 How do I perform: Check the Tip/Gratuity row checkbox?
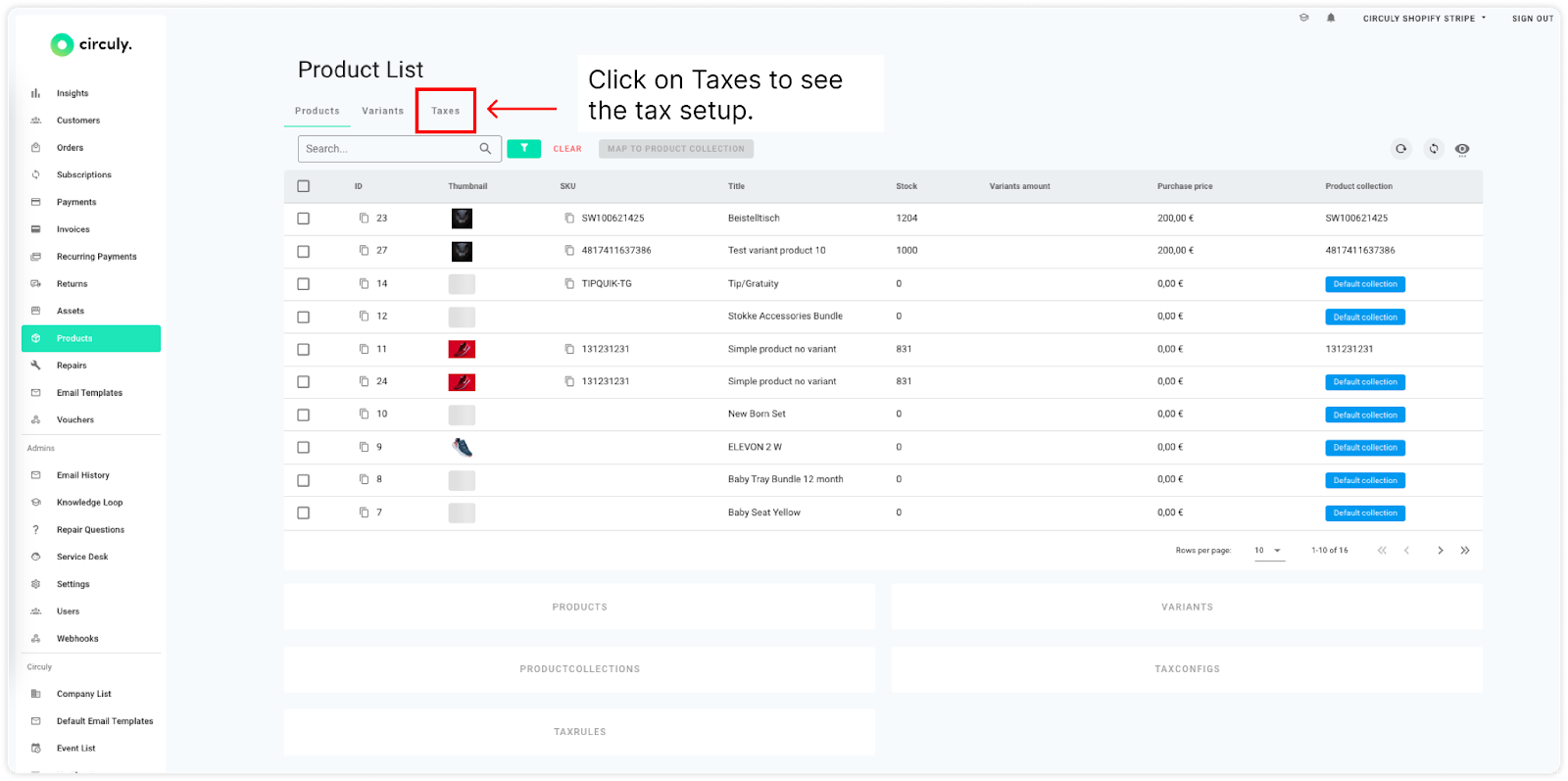click(303, 284)
